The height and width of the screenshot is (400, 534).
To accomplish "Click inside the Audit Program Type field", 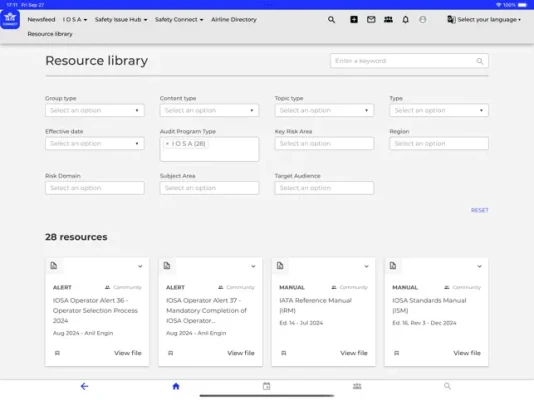I will pyautogui.click(x=209, y=149).
